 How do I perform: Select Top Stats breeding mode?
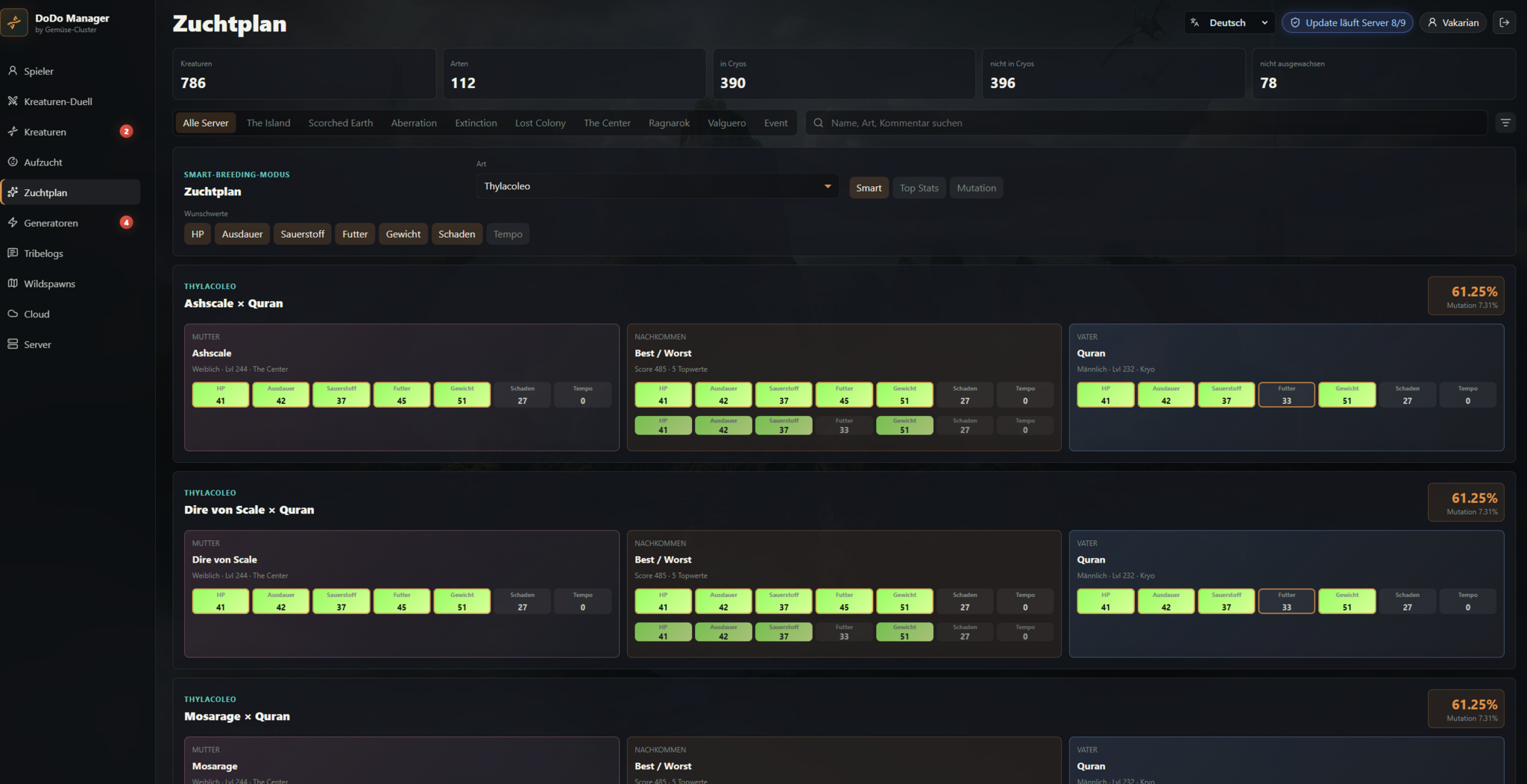(x=919, y=188)
